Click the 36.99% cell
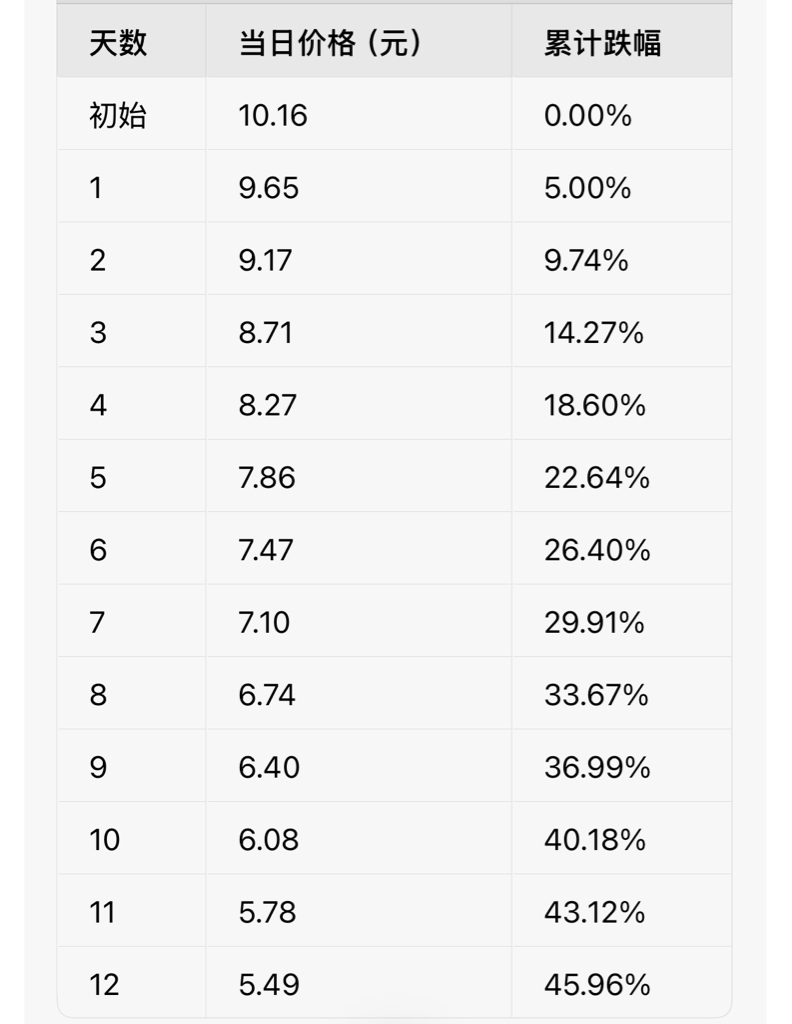The image size is (792, 1024). coord(597,767)
